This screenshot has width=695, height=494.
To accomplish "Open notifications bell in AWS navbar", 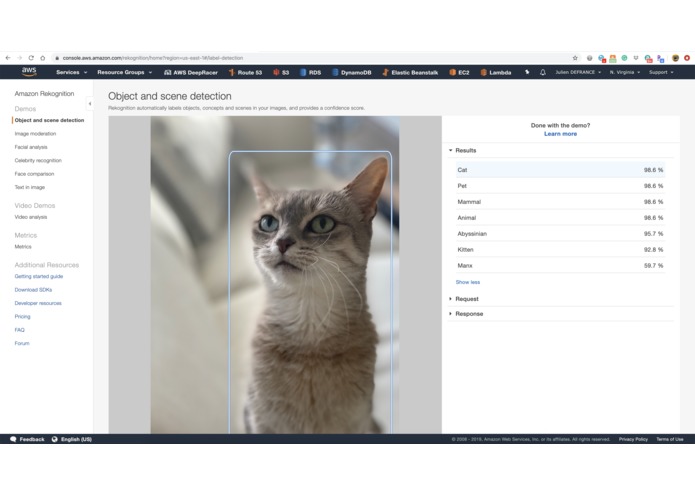I will click(543, 72).
